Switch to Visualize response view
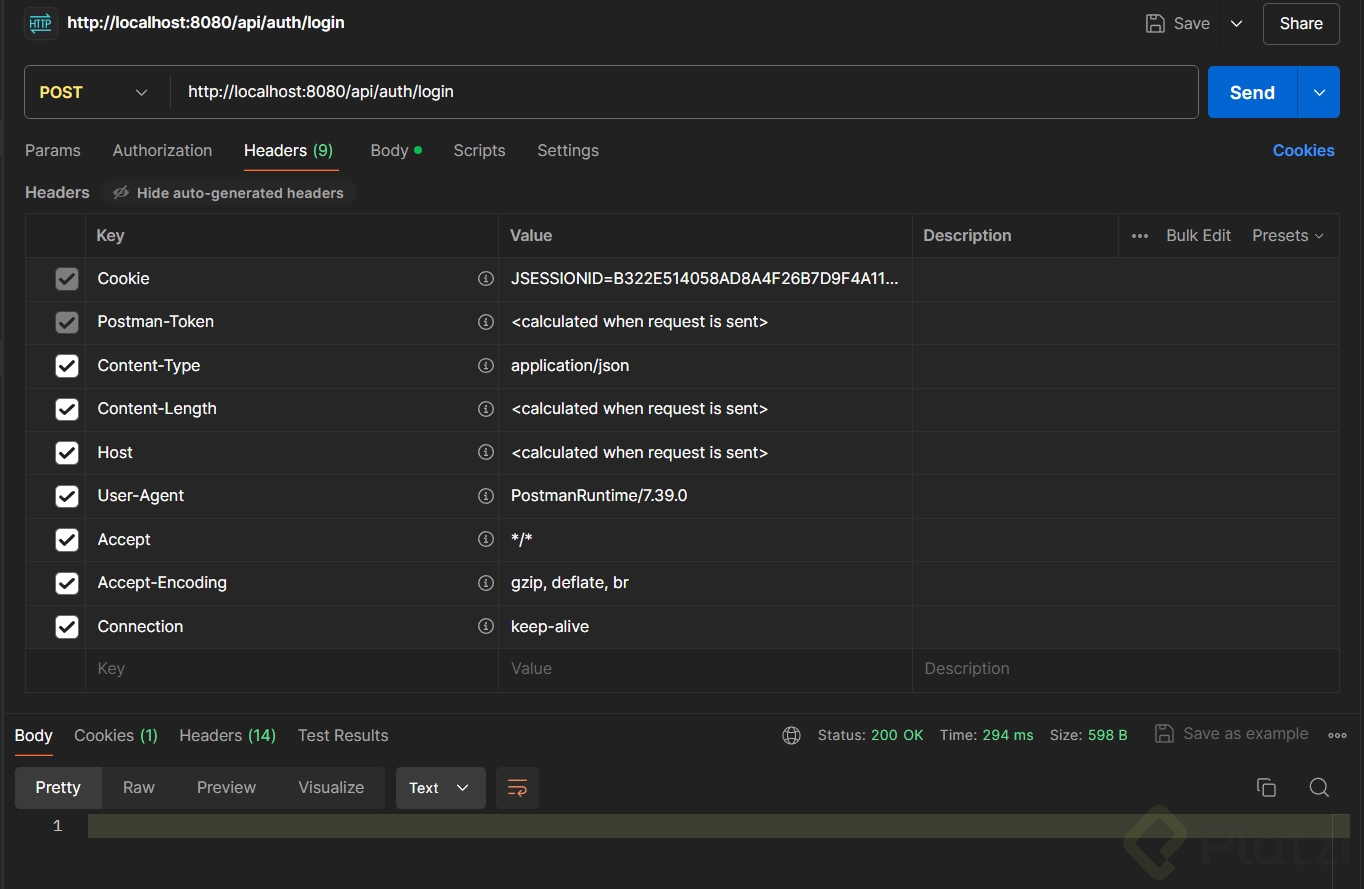 [x=331, y=788]
